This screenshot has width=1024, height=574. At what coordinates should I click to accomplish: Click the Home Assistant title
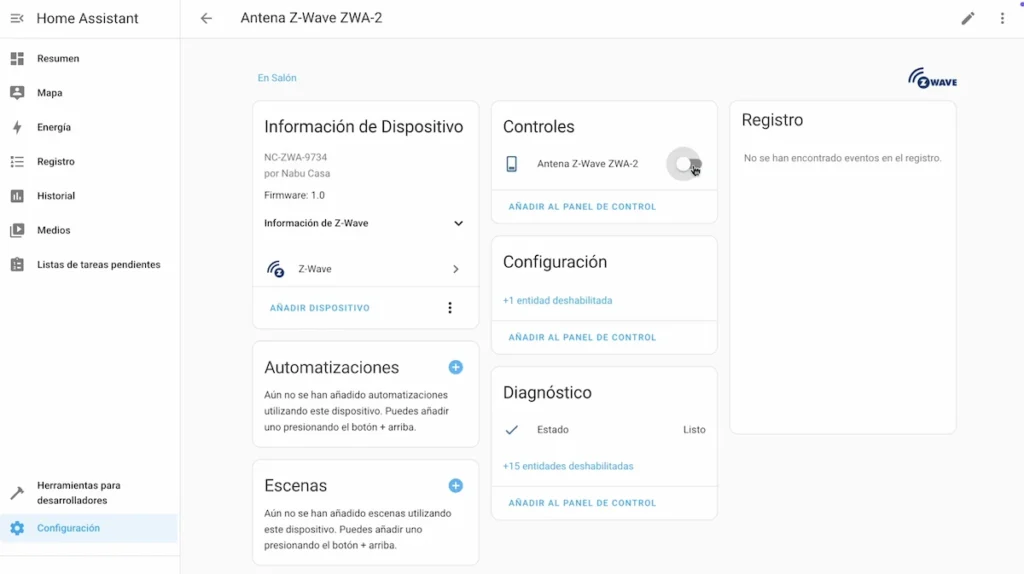tap(88, 18)
